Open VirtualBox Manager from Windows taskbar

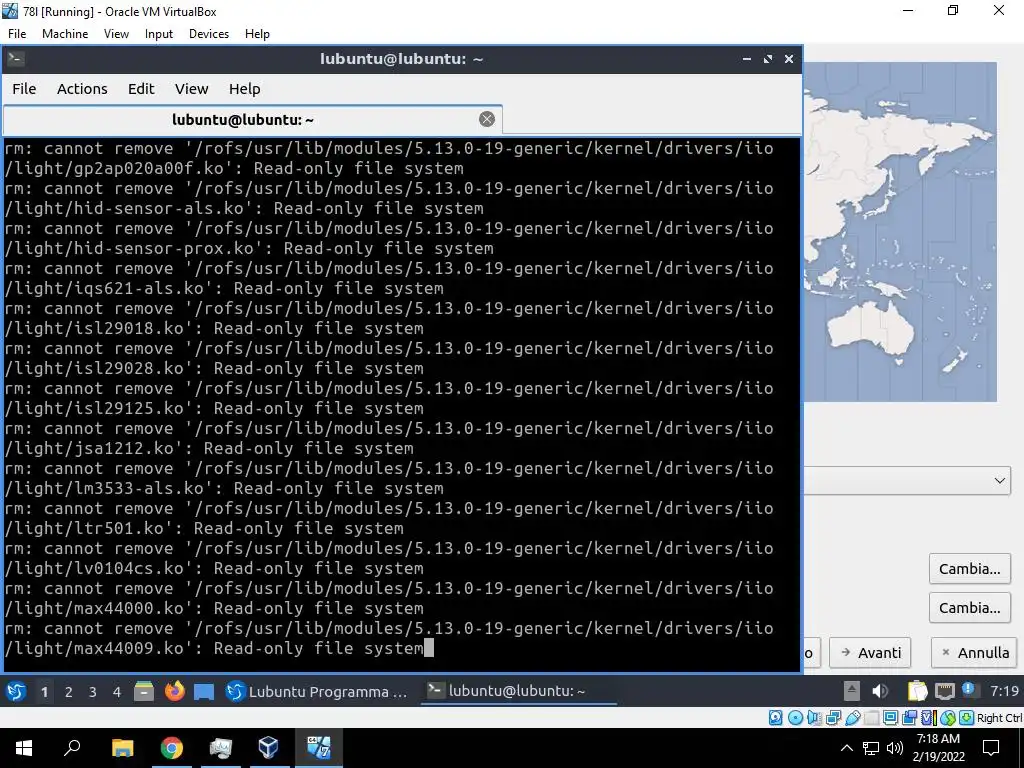click(268, 748)
